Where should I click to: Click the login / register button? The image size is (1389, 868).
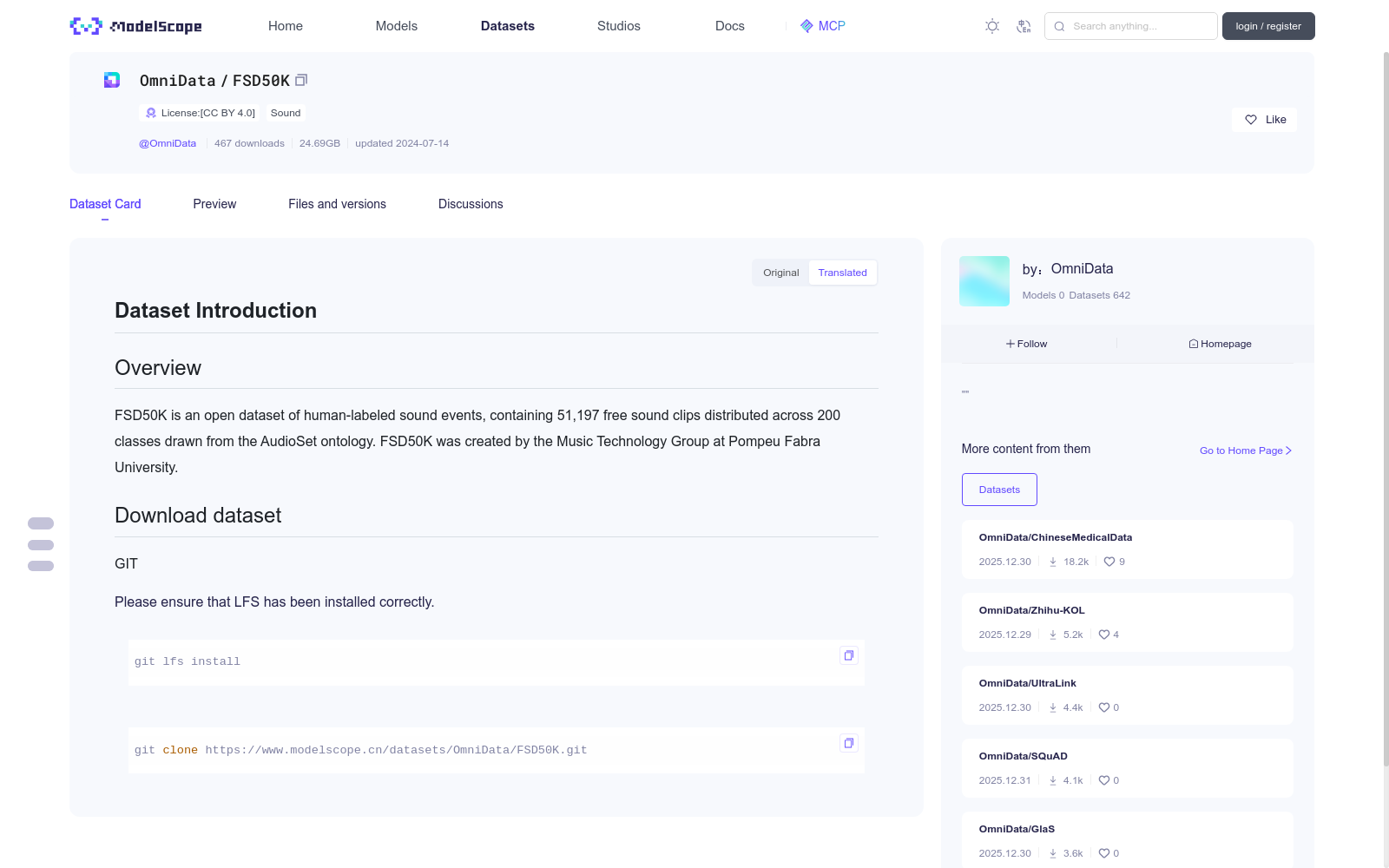click(1268, 26)
